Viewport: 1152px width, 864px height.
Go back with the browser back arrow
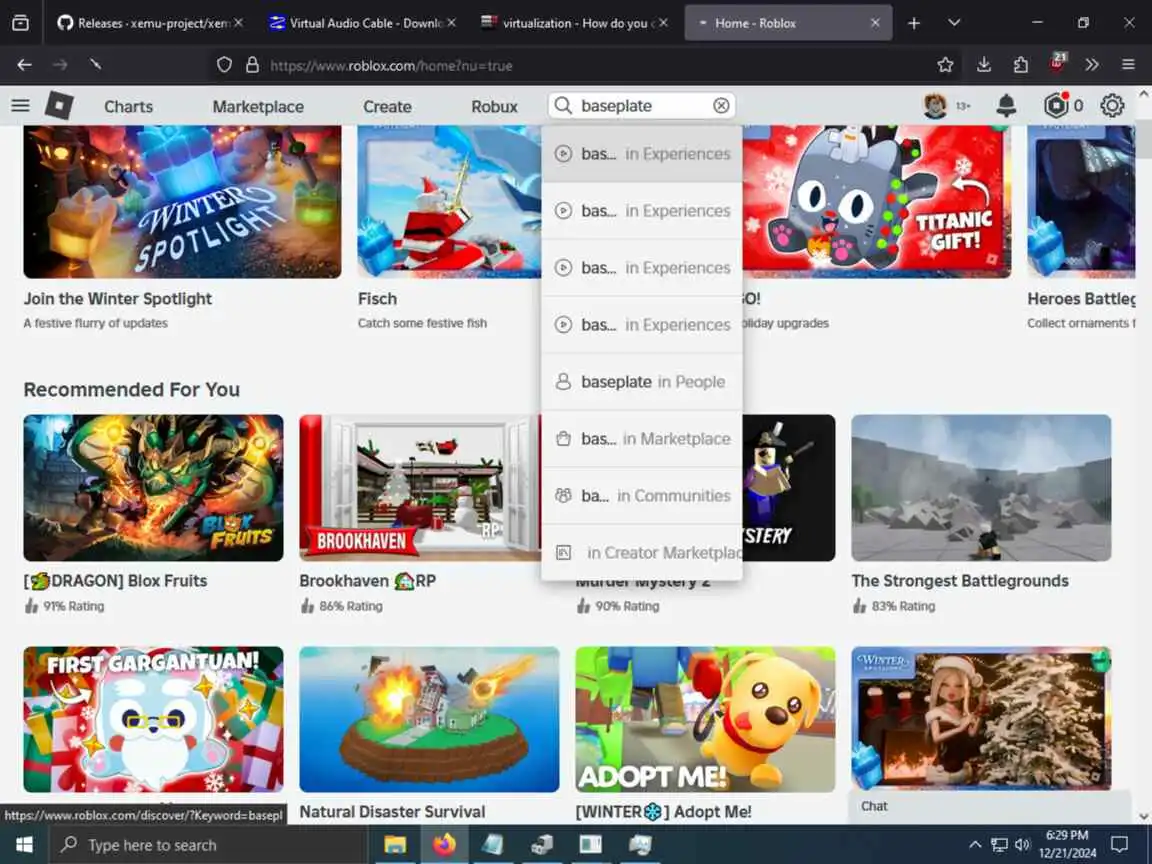pyautogui.click(x=24, y=65)
